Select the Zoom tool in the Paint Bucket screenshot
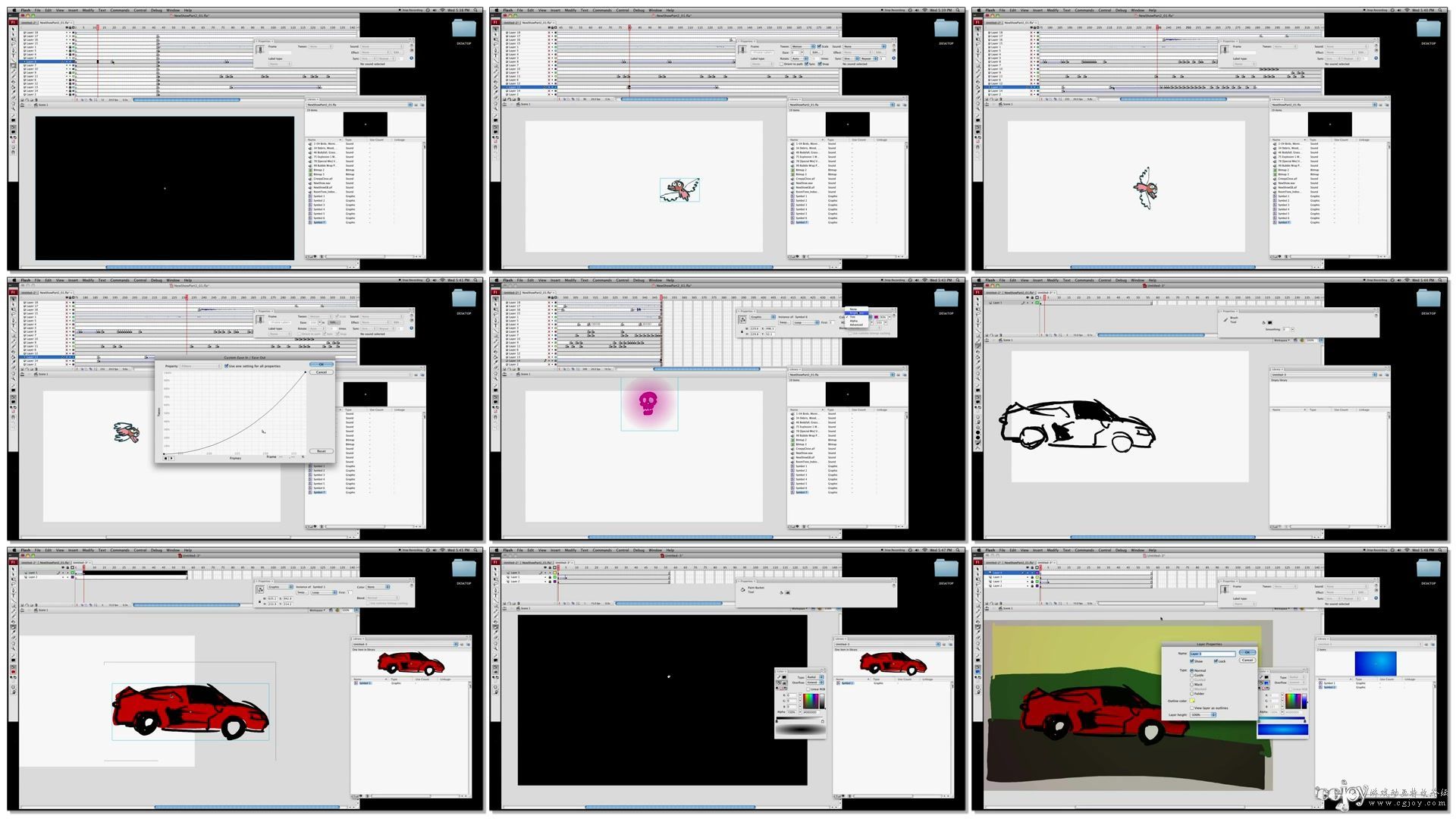1456x819 pixels. tap(495, 648)
